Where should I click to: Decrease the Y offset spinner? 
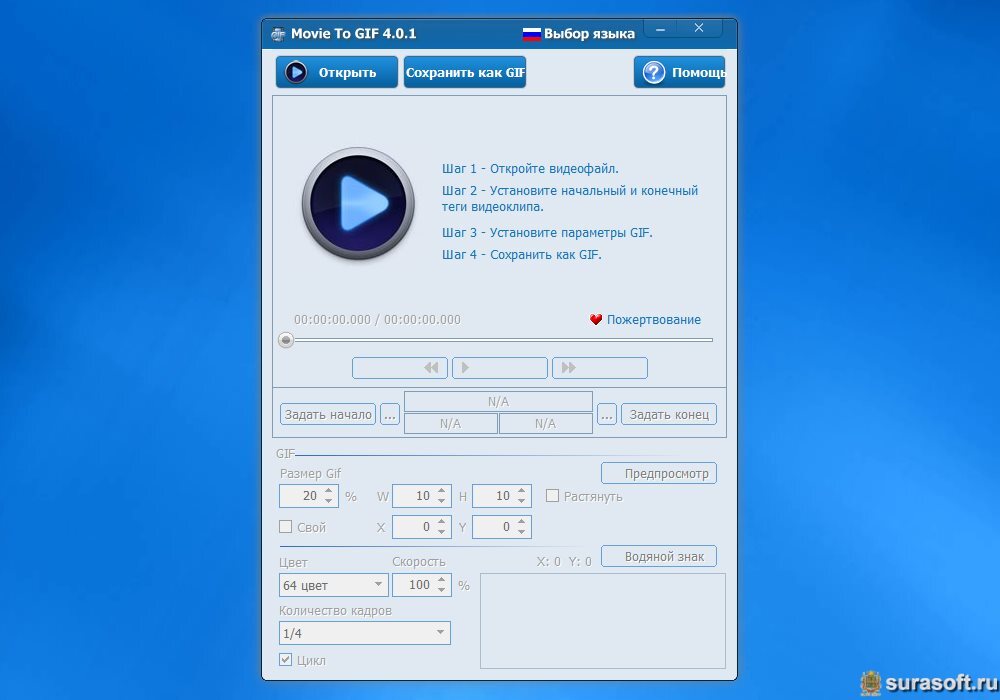[x=522, y=532]
